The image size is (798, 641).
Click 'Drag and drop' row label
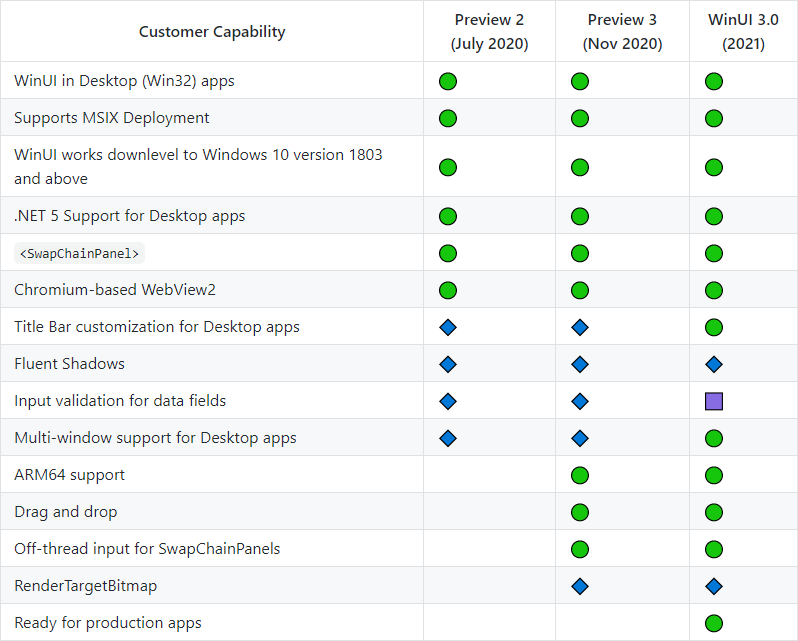(66, 512)
